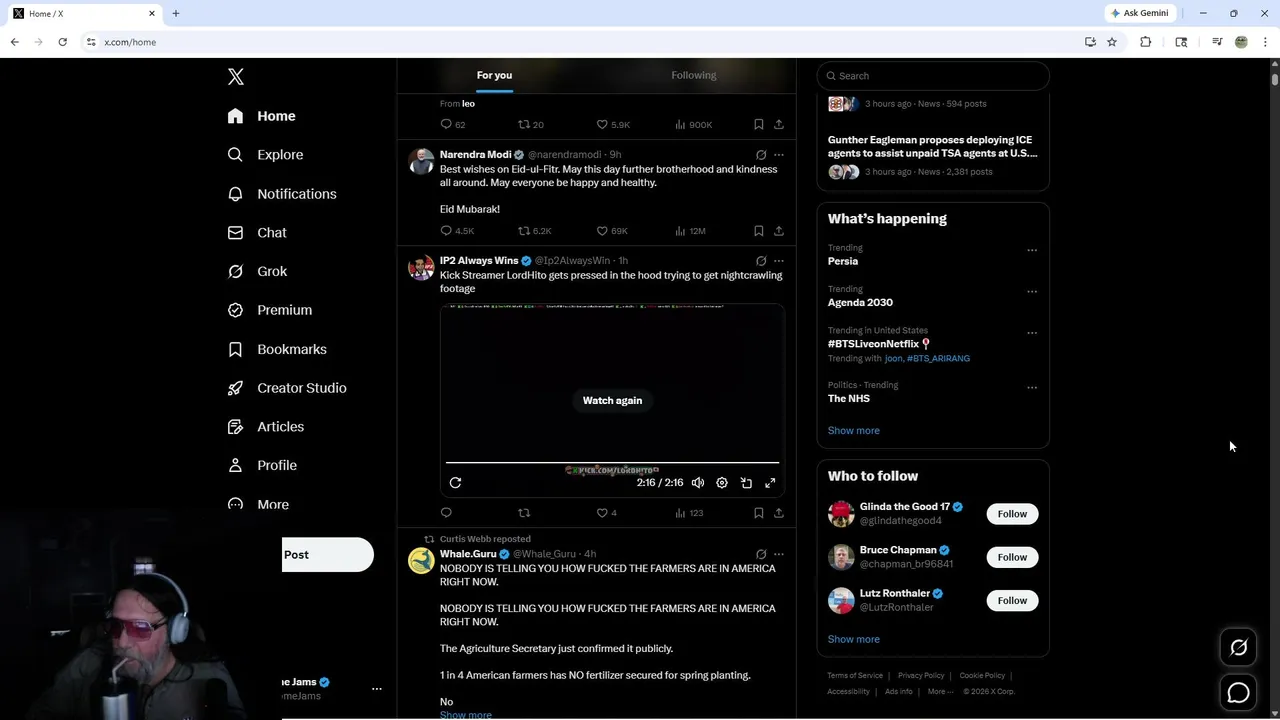Image resolution: width=1280 pixels, height=720 pixels.
Task: Bookmark this page with star icon
Action: [x=1111, y=42]
